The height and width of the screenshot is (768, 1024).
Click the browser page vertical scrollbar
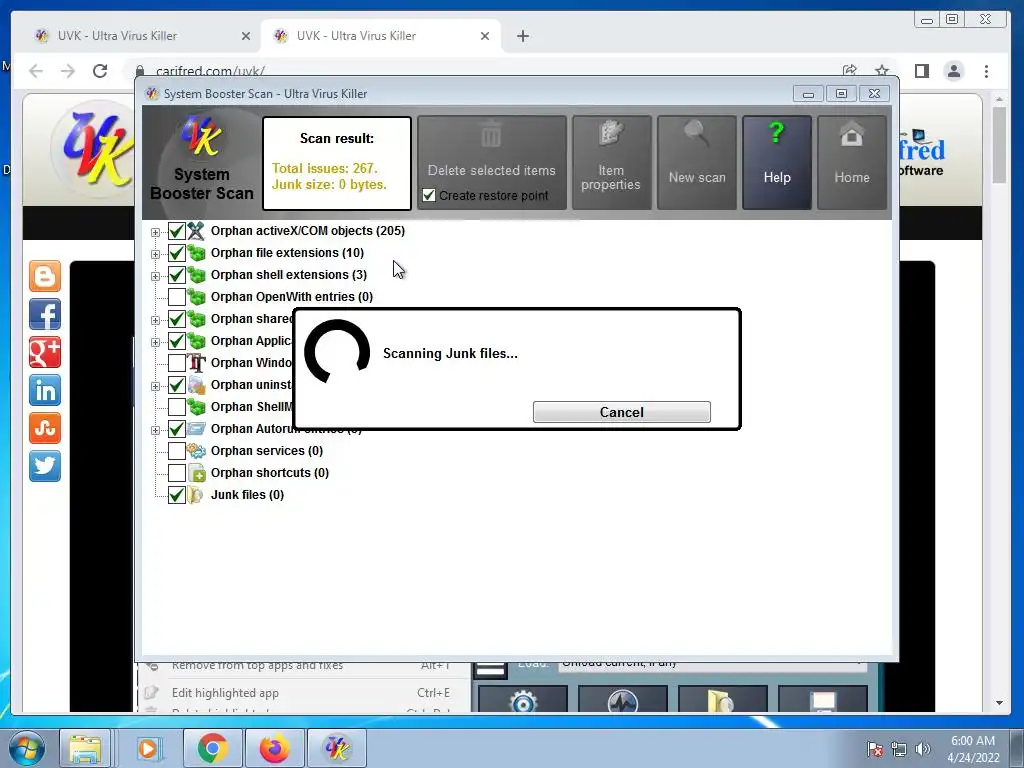click(999, 145)
